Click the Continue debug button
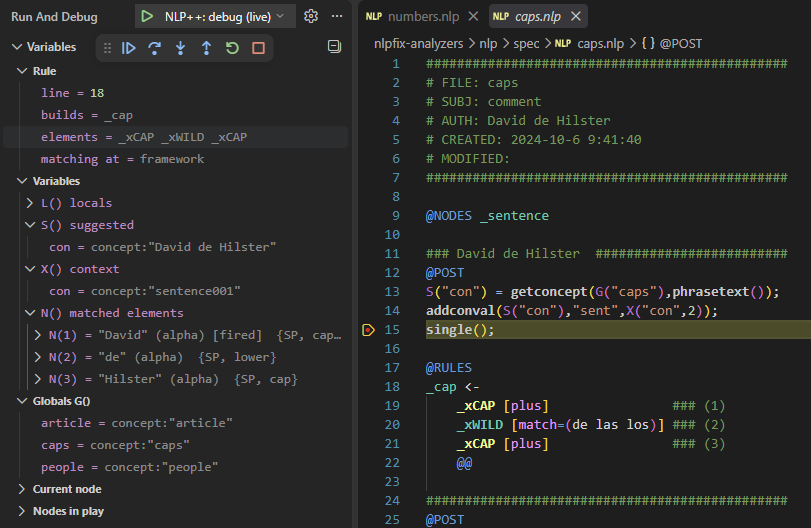Screen dimensions: 811x528 (x=129, y=48)
